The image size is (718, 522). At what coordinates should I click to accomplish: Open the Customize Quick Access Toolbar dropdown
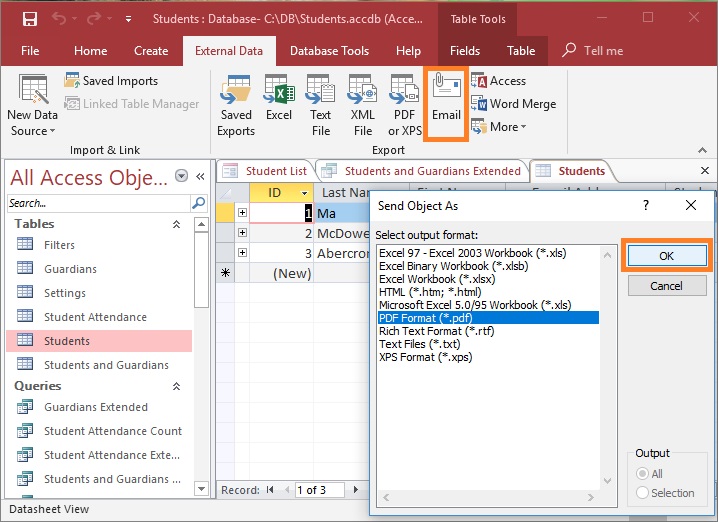129,19
